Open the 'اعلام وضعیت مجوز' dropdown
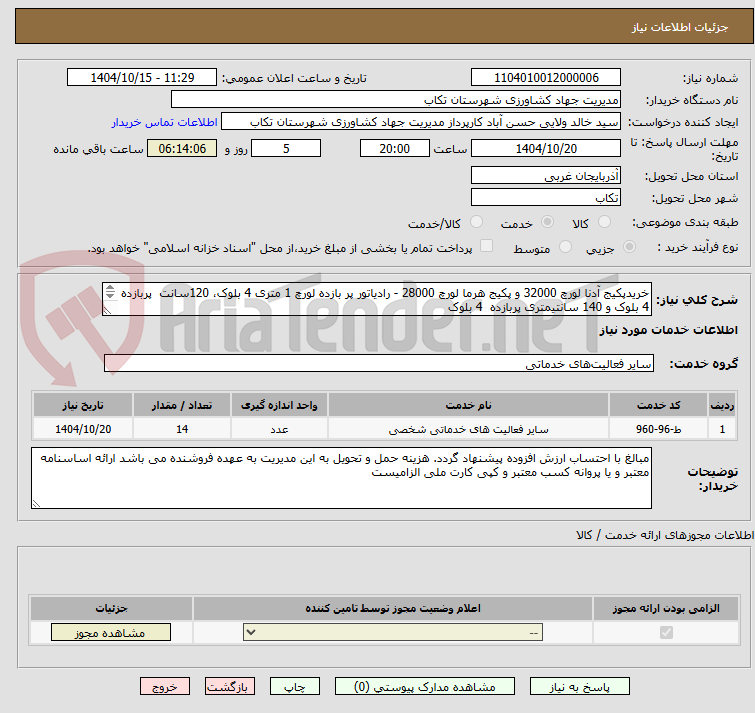The image size is (755, 713). pos(393,632)
